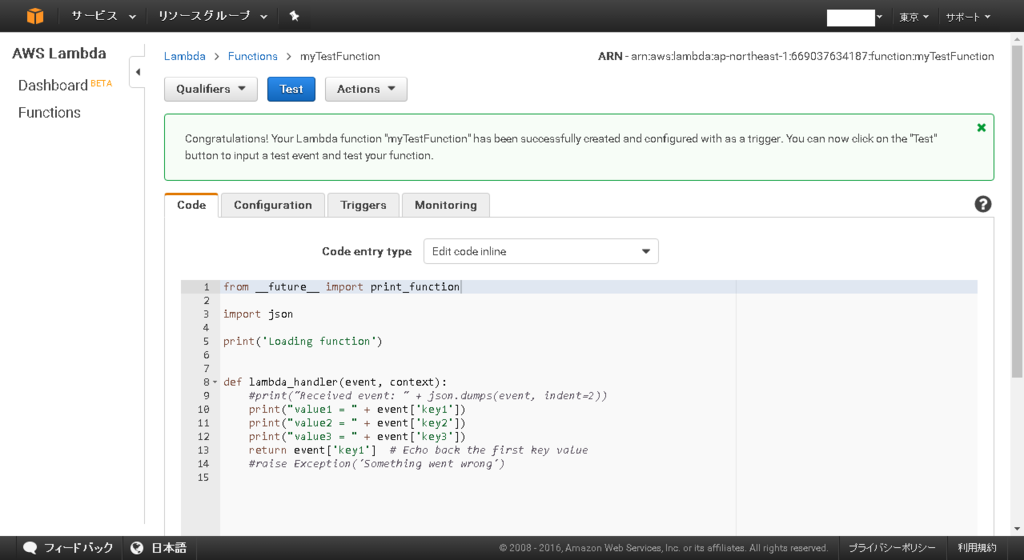Click the print value3 code line
This screenshot has height=560, width=1024.
coord(357,437)
